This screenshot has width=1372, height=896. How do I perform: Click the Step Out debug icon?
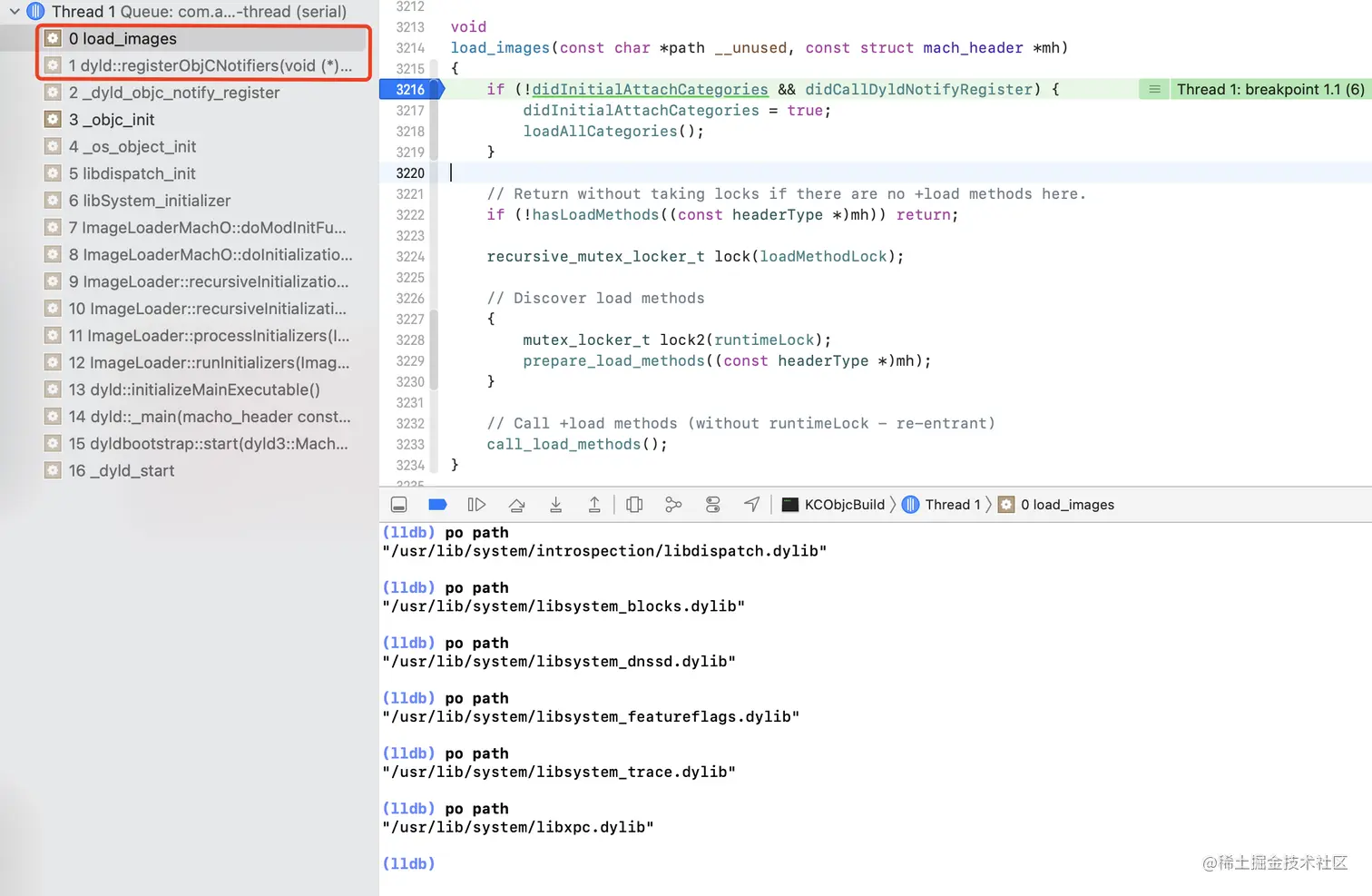coord(594,505)
